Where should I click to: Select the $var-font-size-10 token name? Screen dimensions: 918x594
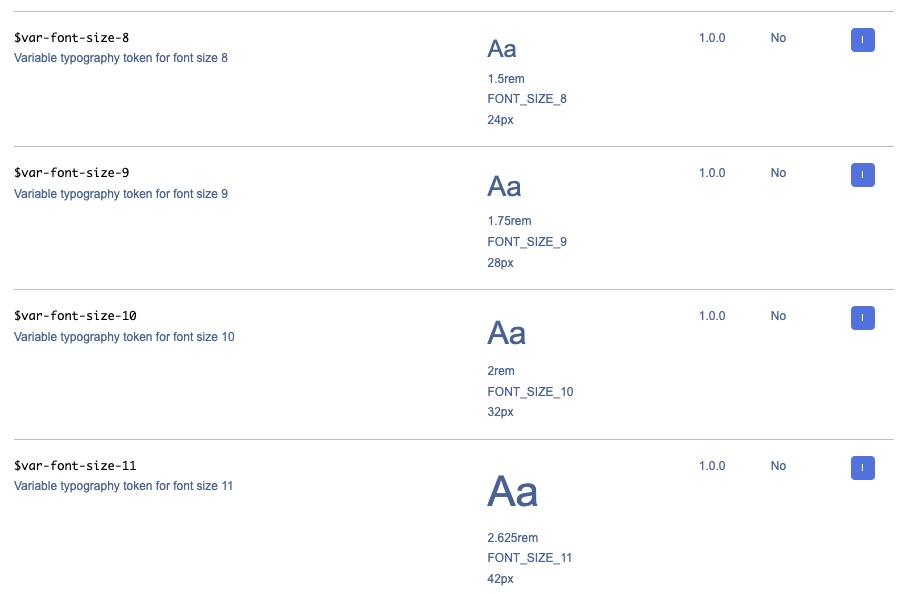pyautogui.click(x=75, y=316)
